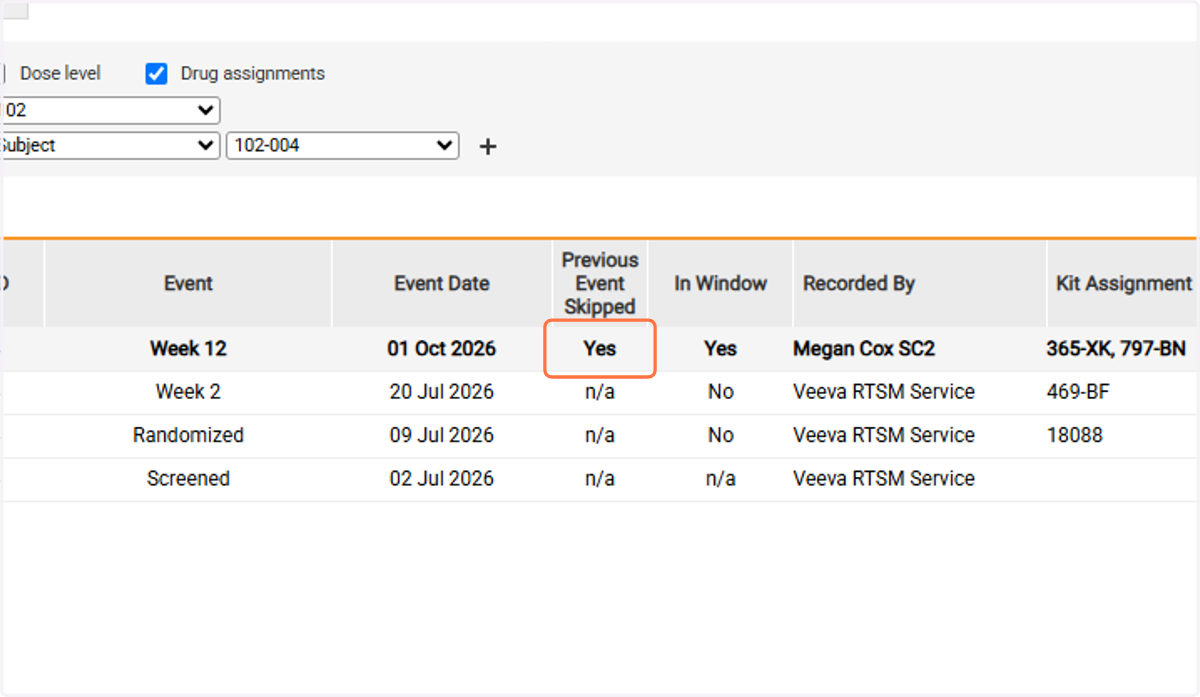Viewport: 1200px width, 697px height.
Task: Open the site dropdown showing 02
Action: pos(109,110)
